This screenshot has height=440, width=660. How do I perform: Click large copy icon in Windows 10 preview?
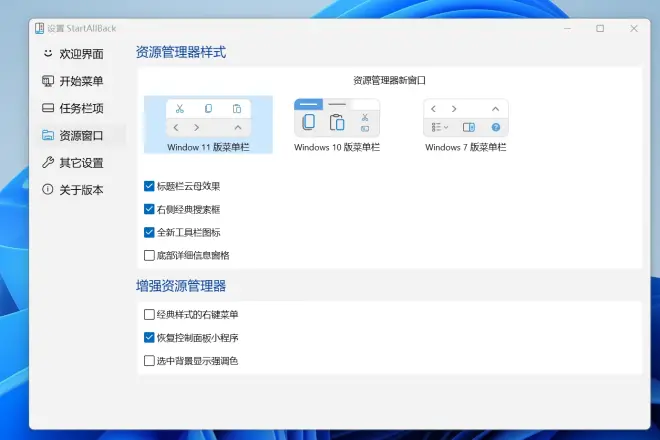309,122
